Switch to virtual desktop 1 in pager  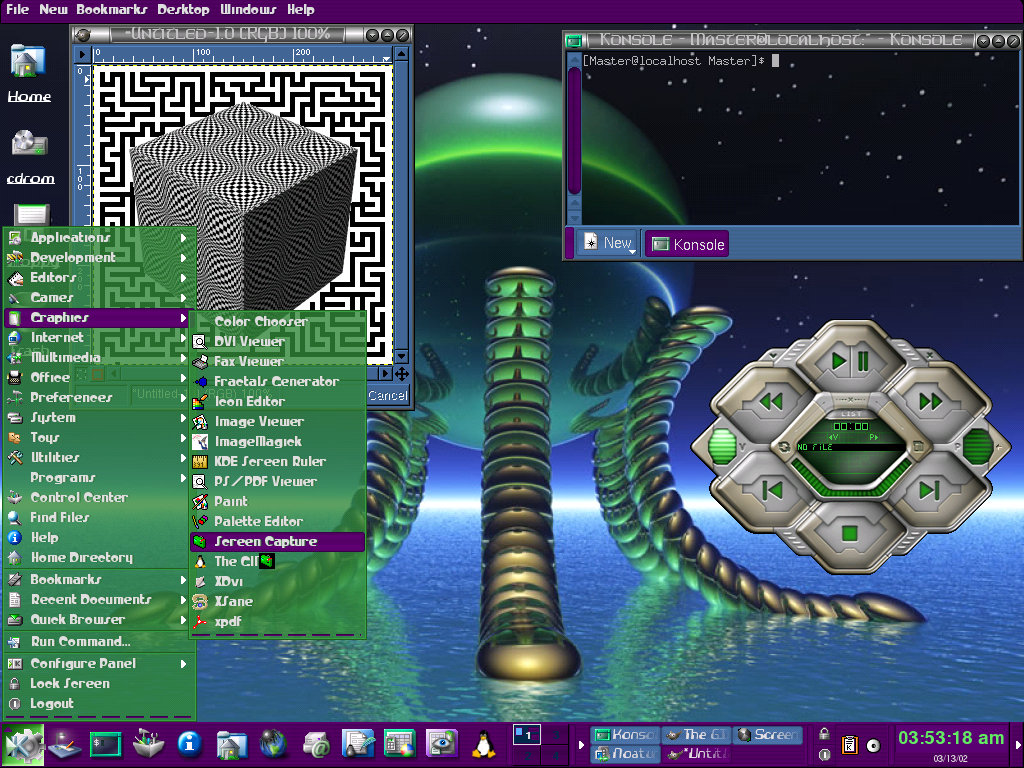[528, 735]
